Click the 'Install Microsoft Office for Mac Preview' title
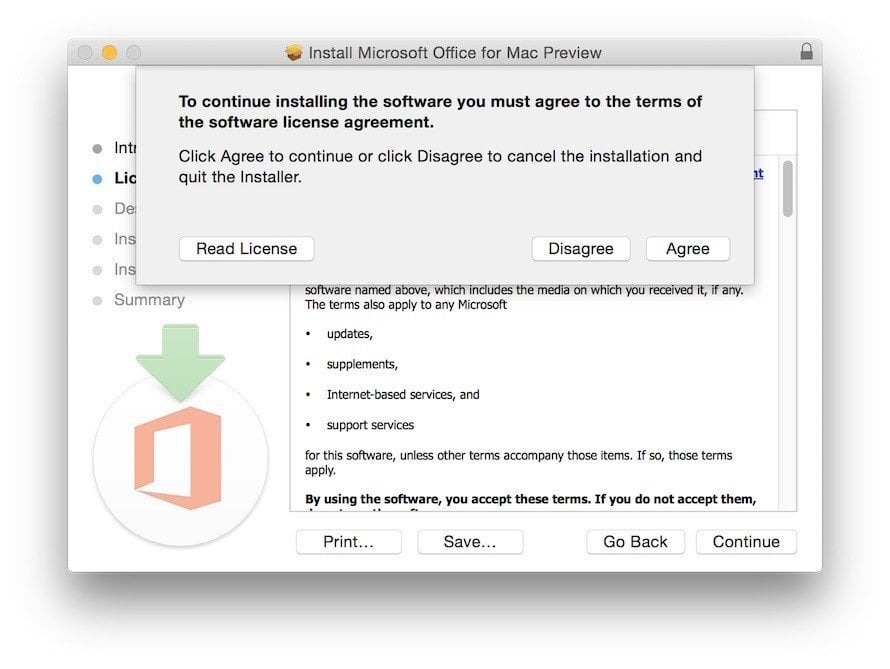890x669 pixels. (455, 53)
